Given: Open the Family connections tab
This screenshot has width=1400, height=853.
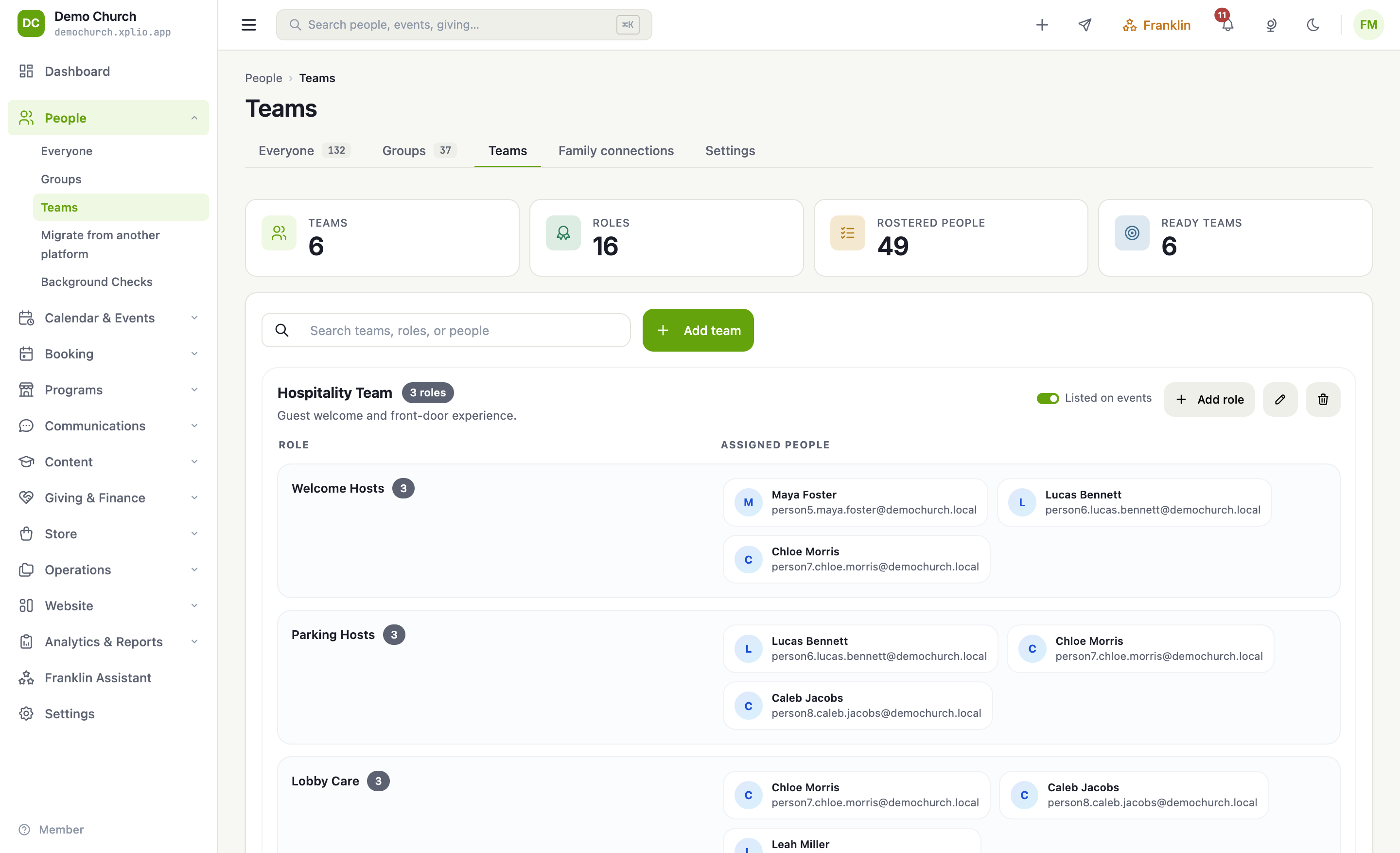Looking at the screenshot, I should click(x=615, y=151).
